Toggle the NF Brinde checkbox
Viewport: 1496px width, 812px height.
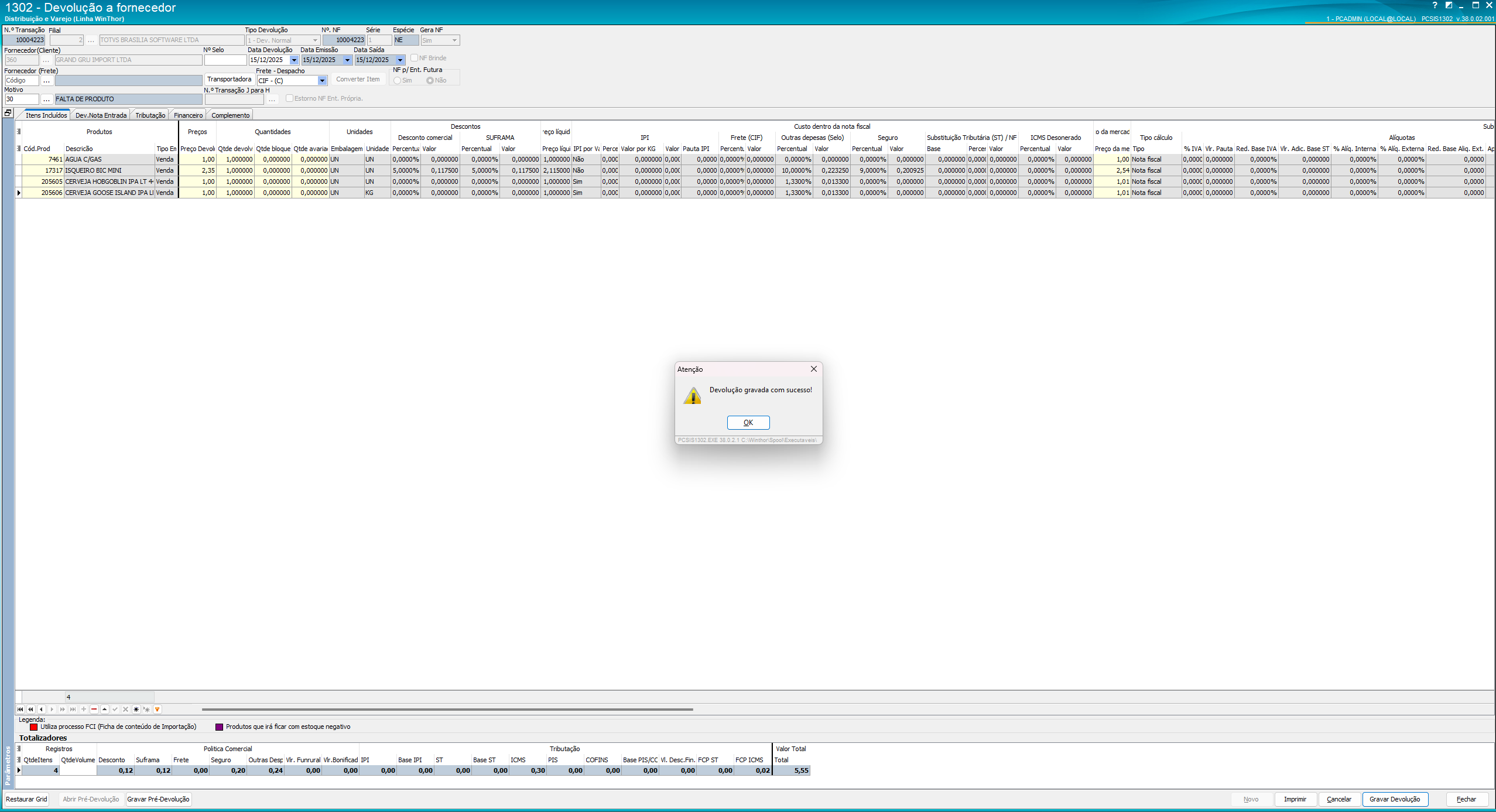[414, 58]
